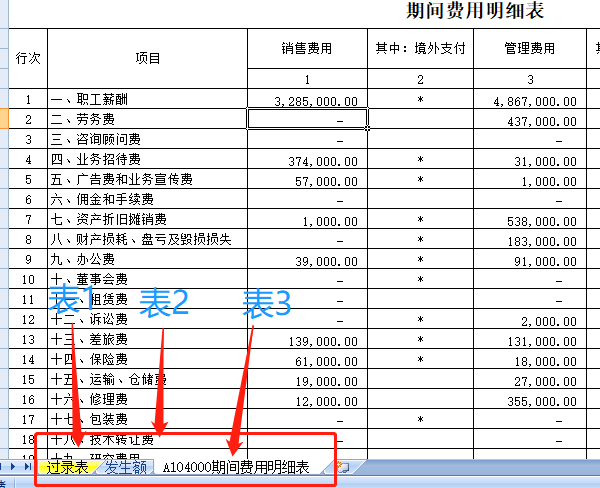Click the 18,000.00 cell
This screenshot has width=600, height=488.
click(x=530, y=359)
